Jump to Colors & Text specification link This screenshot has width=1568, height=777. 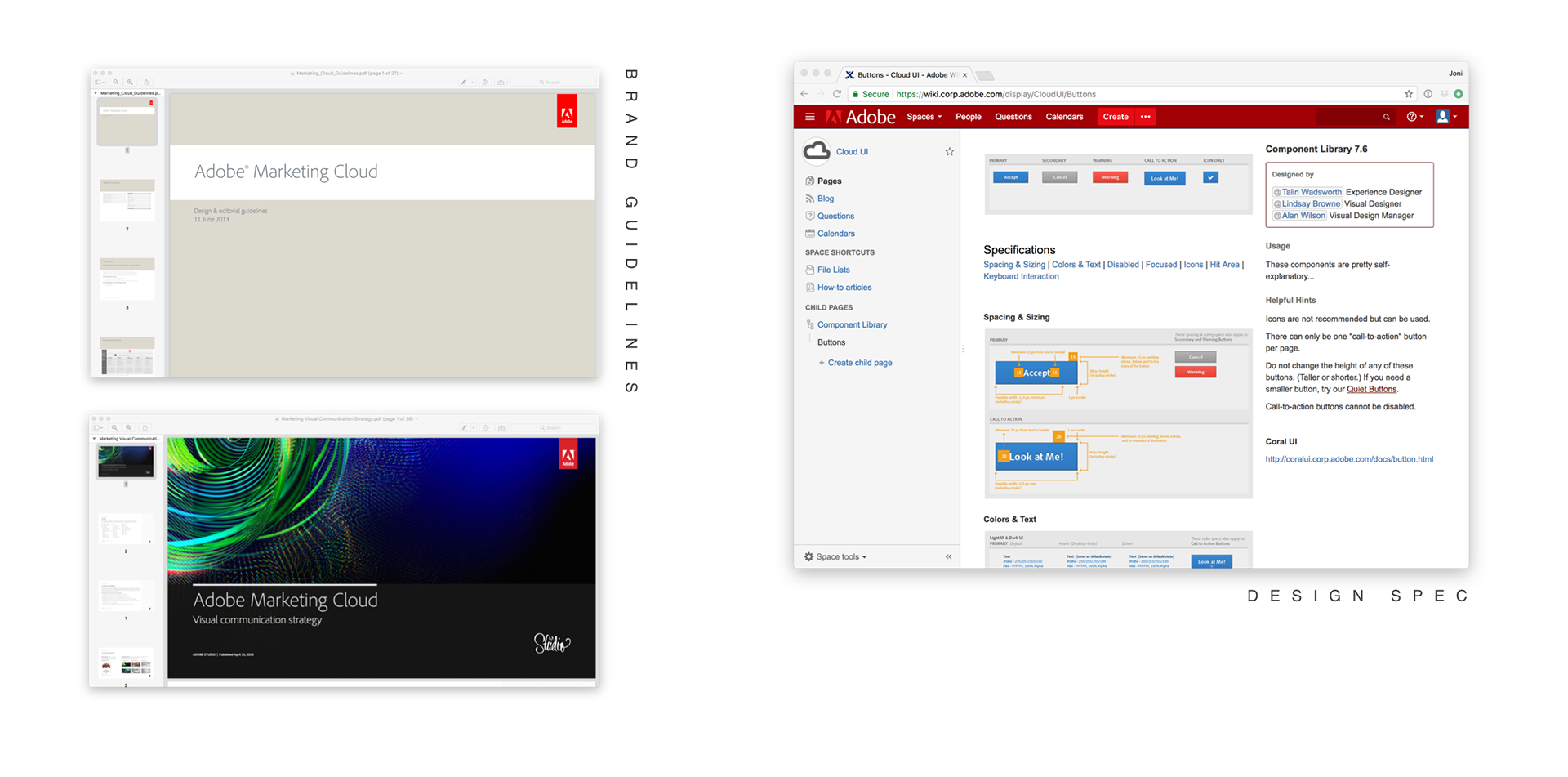coord(1076,265)
